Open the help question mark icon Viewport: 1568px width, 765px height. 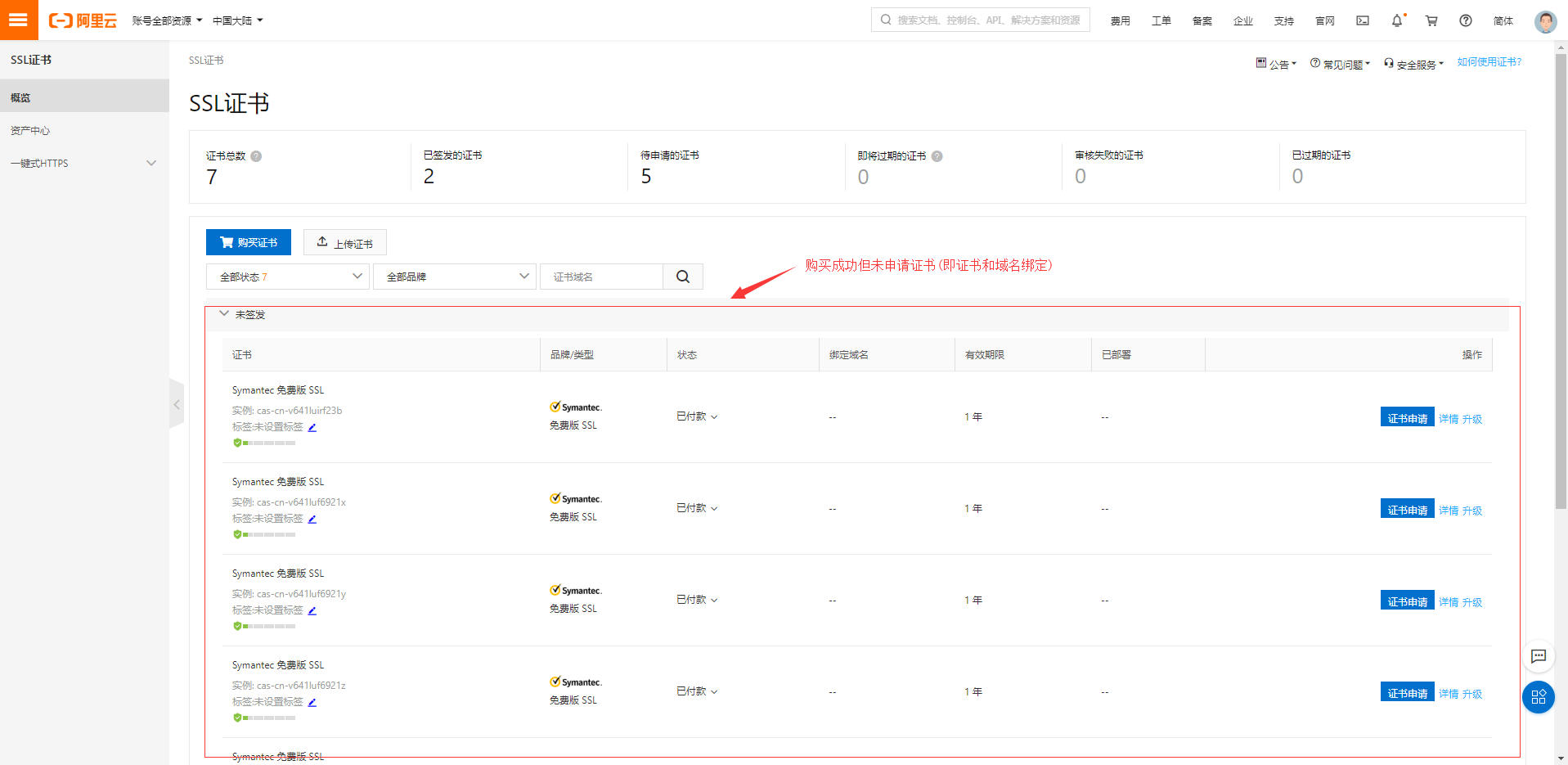tap(1466, 20)
